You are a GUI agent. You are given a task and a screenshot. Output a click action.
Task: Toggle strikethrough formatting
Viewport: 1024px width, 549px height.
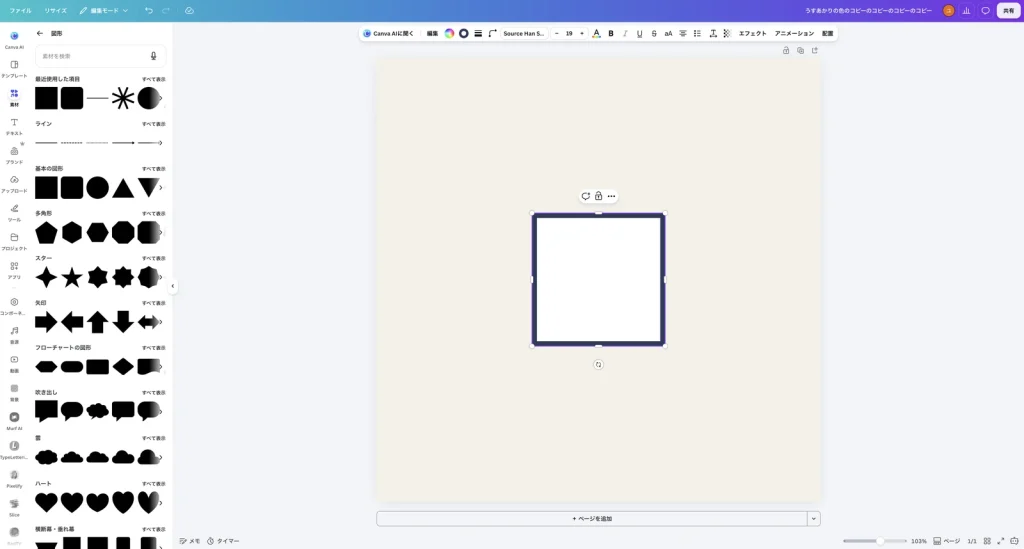click(x=654, y=33)
